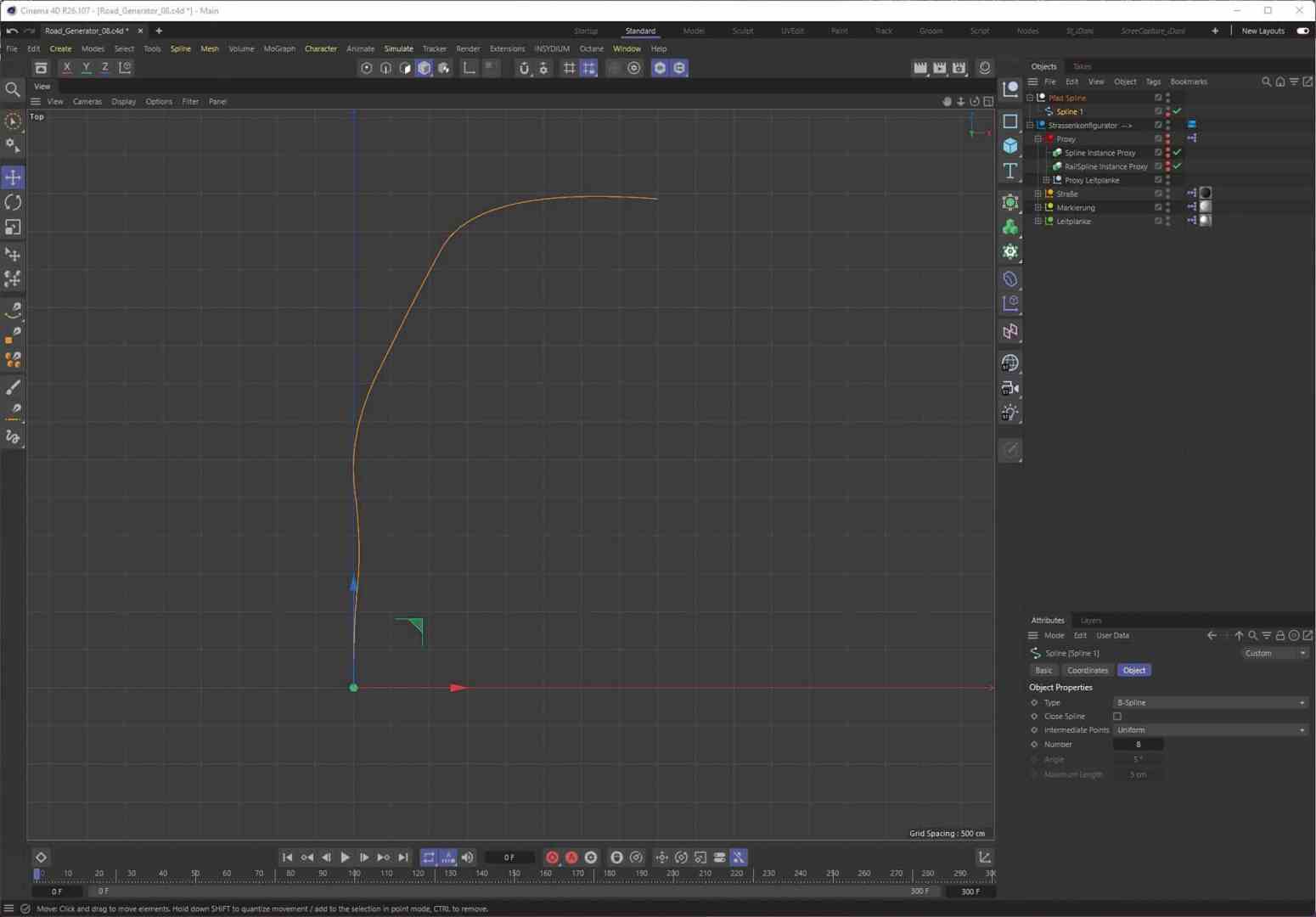This screenshot has height=917, width=1316.
Task: Select the Scale tool in the left toolbar
Action: pos(13,228)
